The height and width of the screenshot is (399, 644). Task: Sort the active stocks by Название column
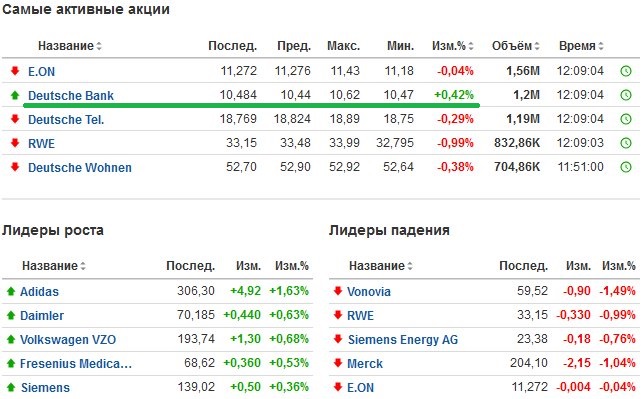coord(70,46)
